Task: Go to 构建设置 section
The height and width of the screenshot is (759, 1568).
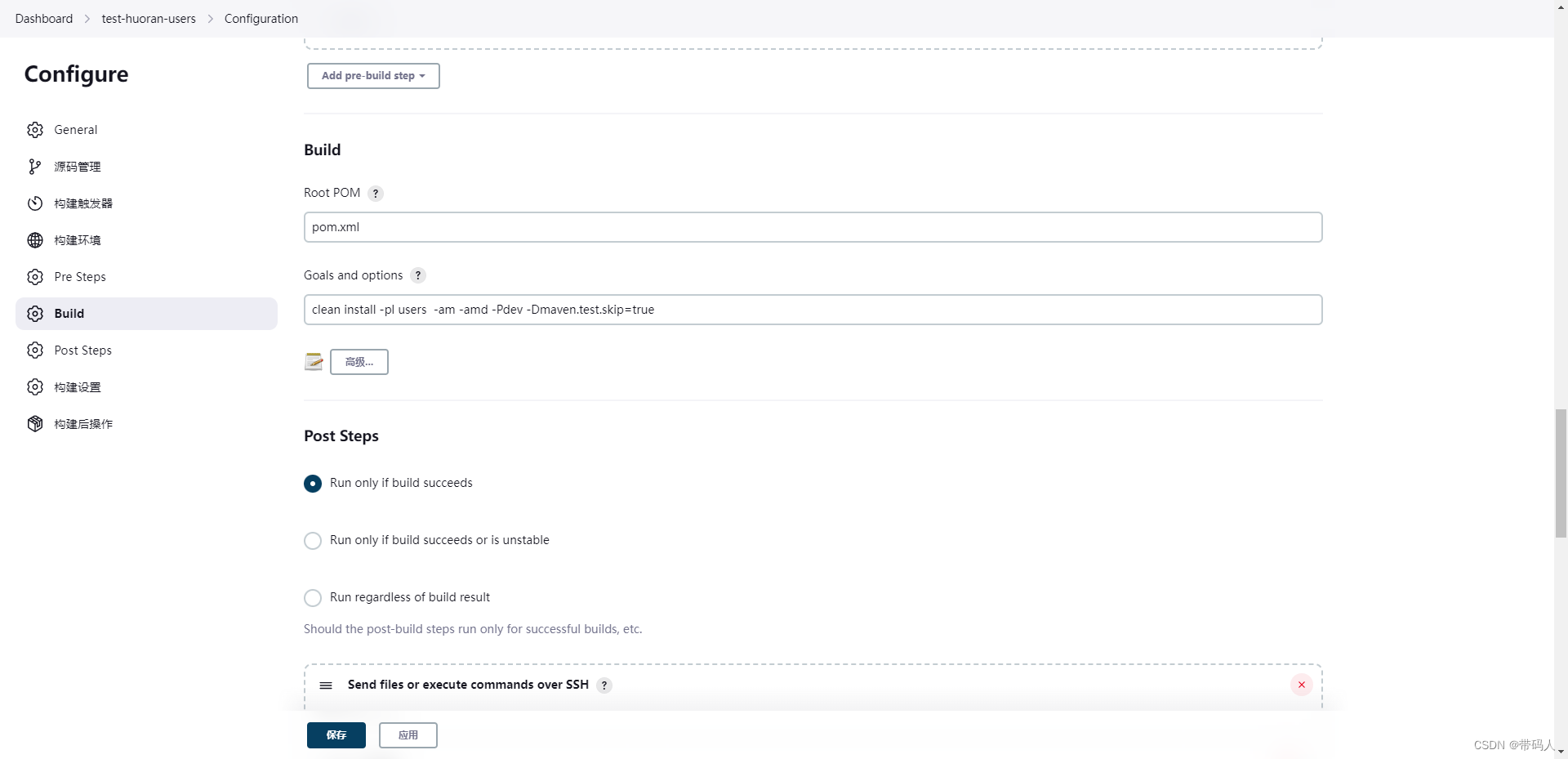Action: [146, 387]
